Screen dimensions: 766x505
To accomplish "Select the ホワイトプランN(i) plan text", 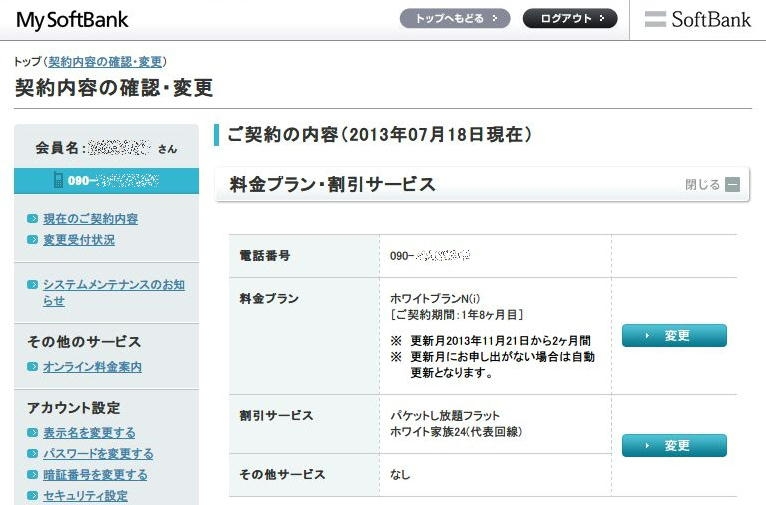I will click(435, 298).
